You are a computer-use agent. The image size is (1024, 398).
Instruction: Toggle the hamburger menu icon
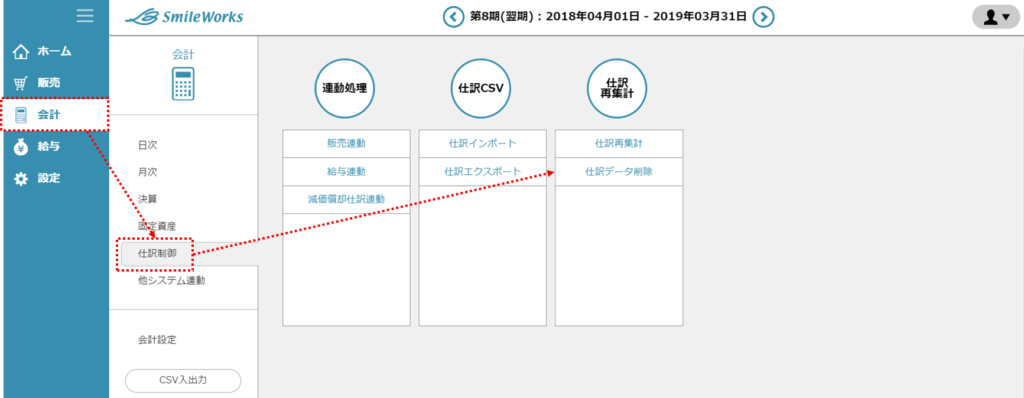tap(85, 16)
